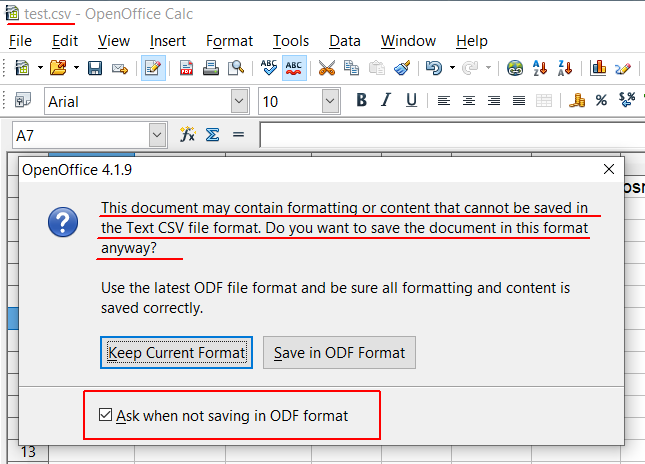The width and height of the screenshot is (645, 464).
Task: Expand the Name Box cell reference dropdown
Action: (x=157, y=135)
